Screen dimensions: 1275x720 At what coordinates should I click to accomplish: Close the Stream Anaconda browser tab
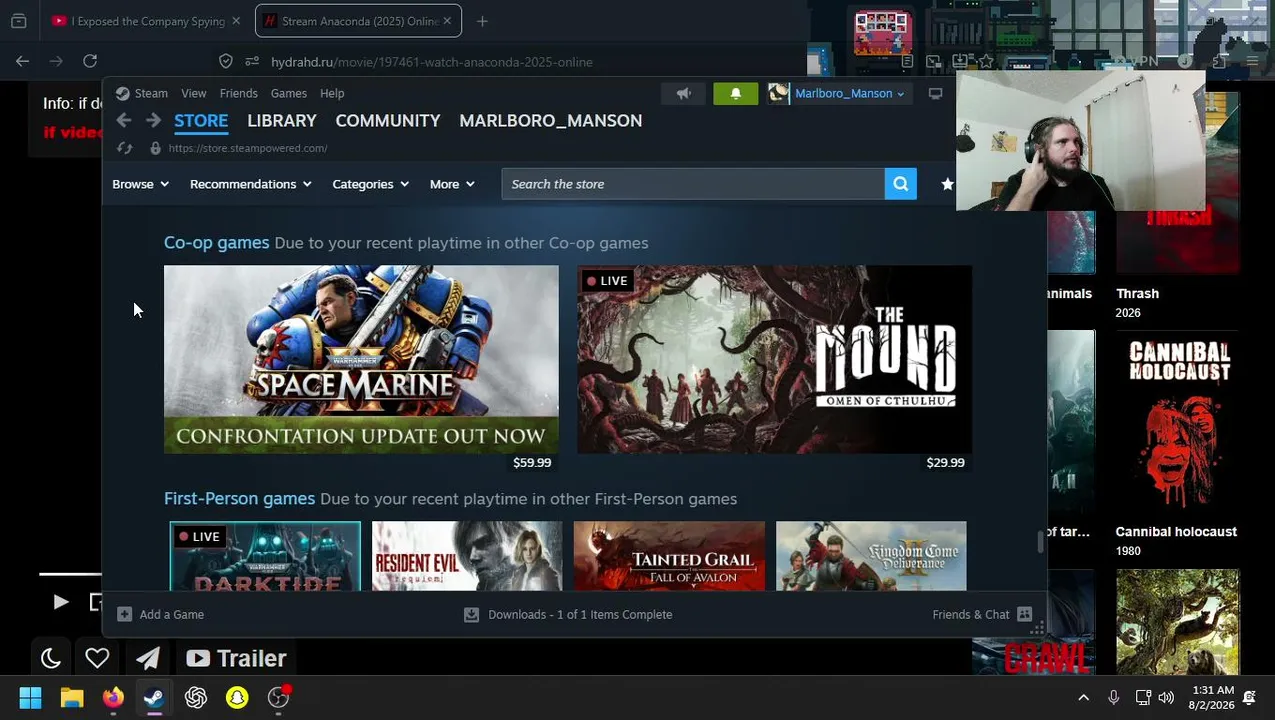pos(447,21)
